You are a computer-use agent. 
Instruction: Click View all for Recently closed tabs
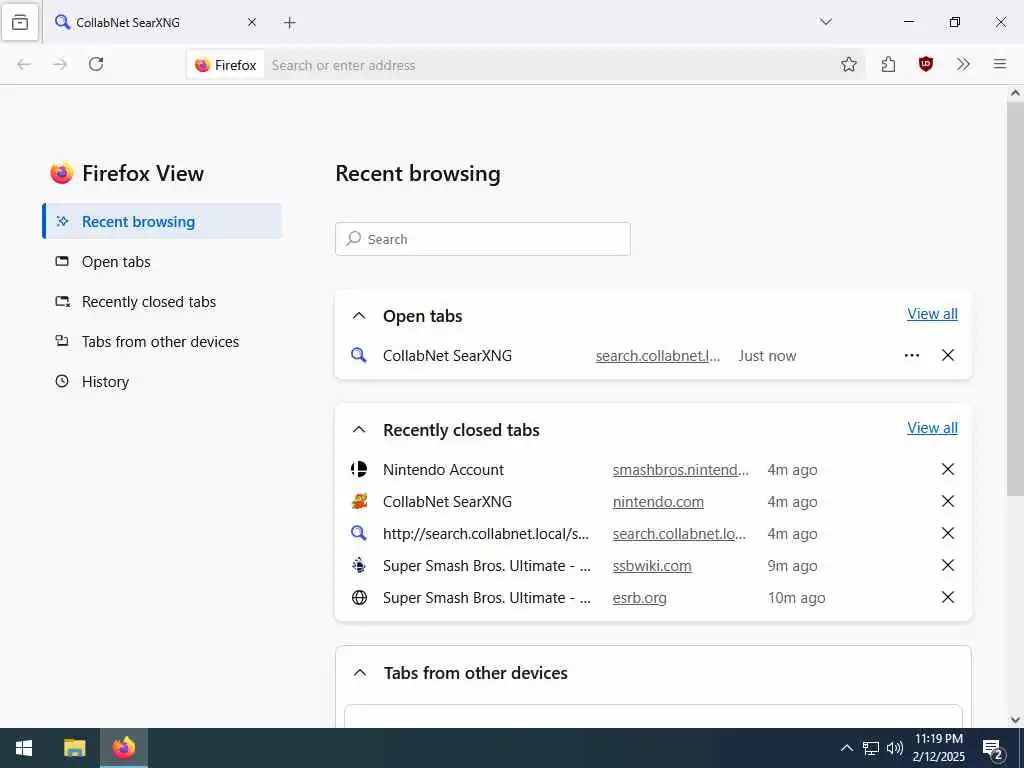click(x=932, y=428)
